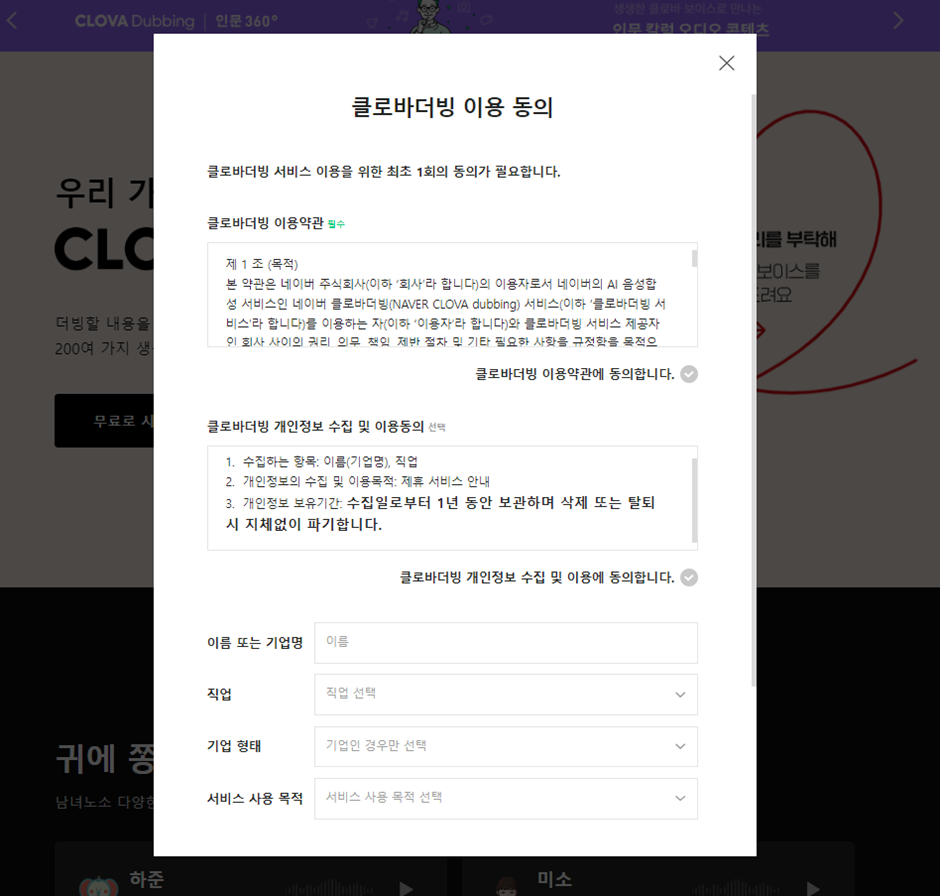Click the 제 1 조 (목적) terms heading
Viewport: 940px width, 896px height.
tap(262, 264)
